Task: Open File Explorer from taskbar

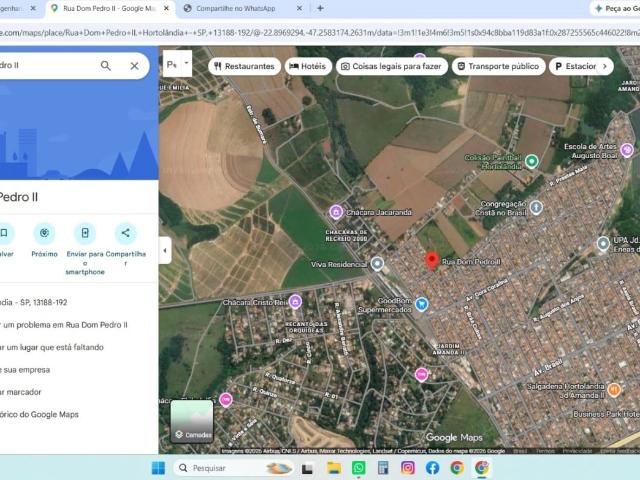Action: click(333, 468)
